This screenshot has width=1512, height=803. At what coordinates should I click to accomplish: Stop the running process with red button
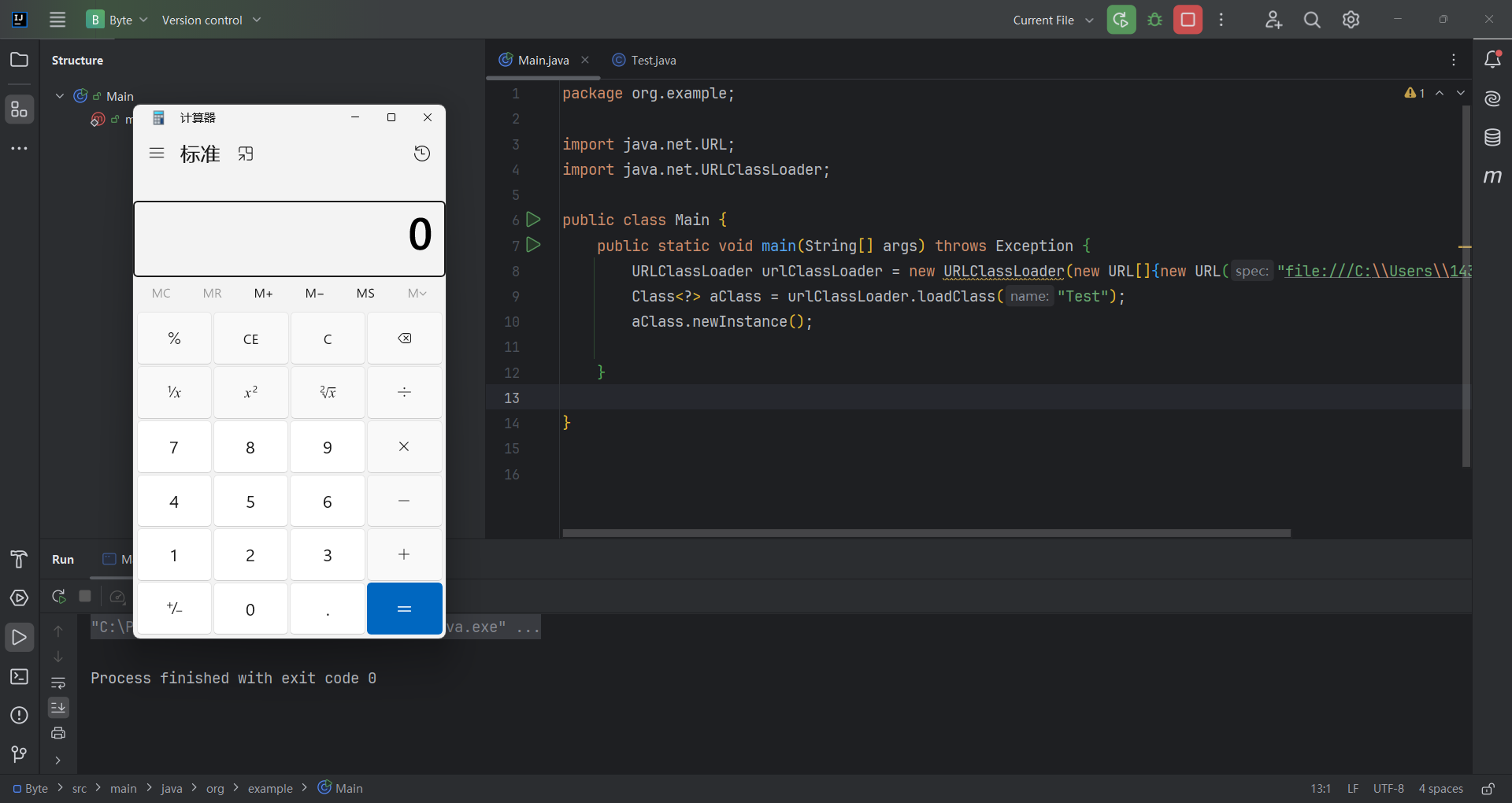coord(1188,20)
